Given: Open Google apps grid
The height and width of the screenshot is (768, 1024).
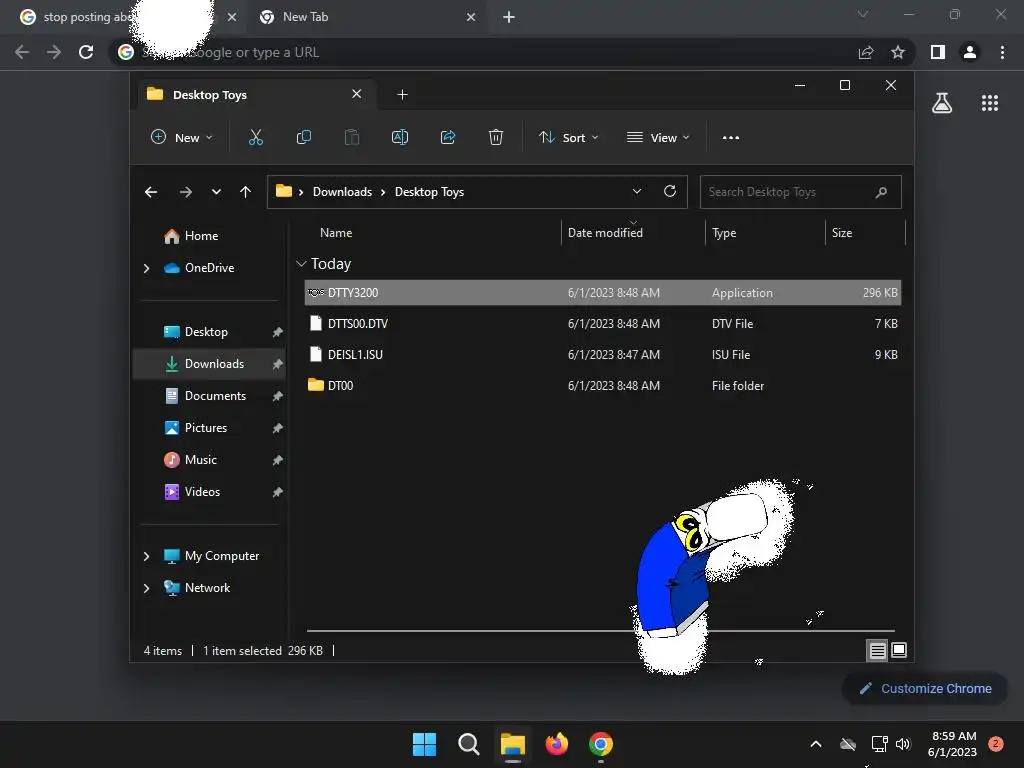Looking at the screenshot, I should coord(990,103).
